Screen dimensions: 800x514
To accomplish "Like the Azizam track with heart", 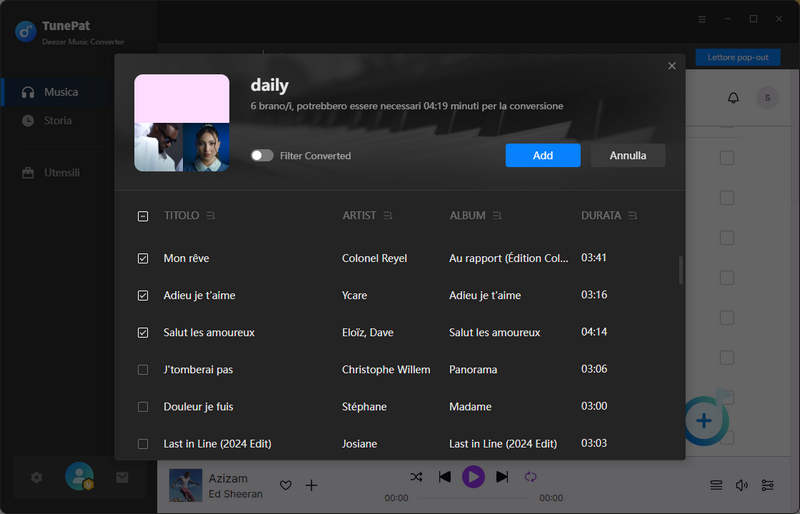I will click(286, 485).
